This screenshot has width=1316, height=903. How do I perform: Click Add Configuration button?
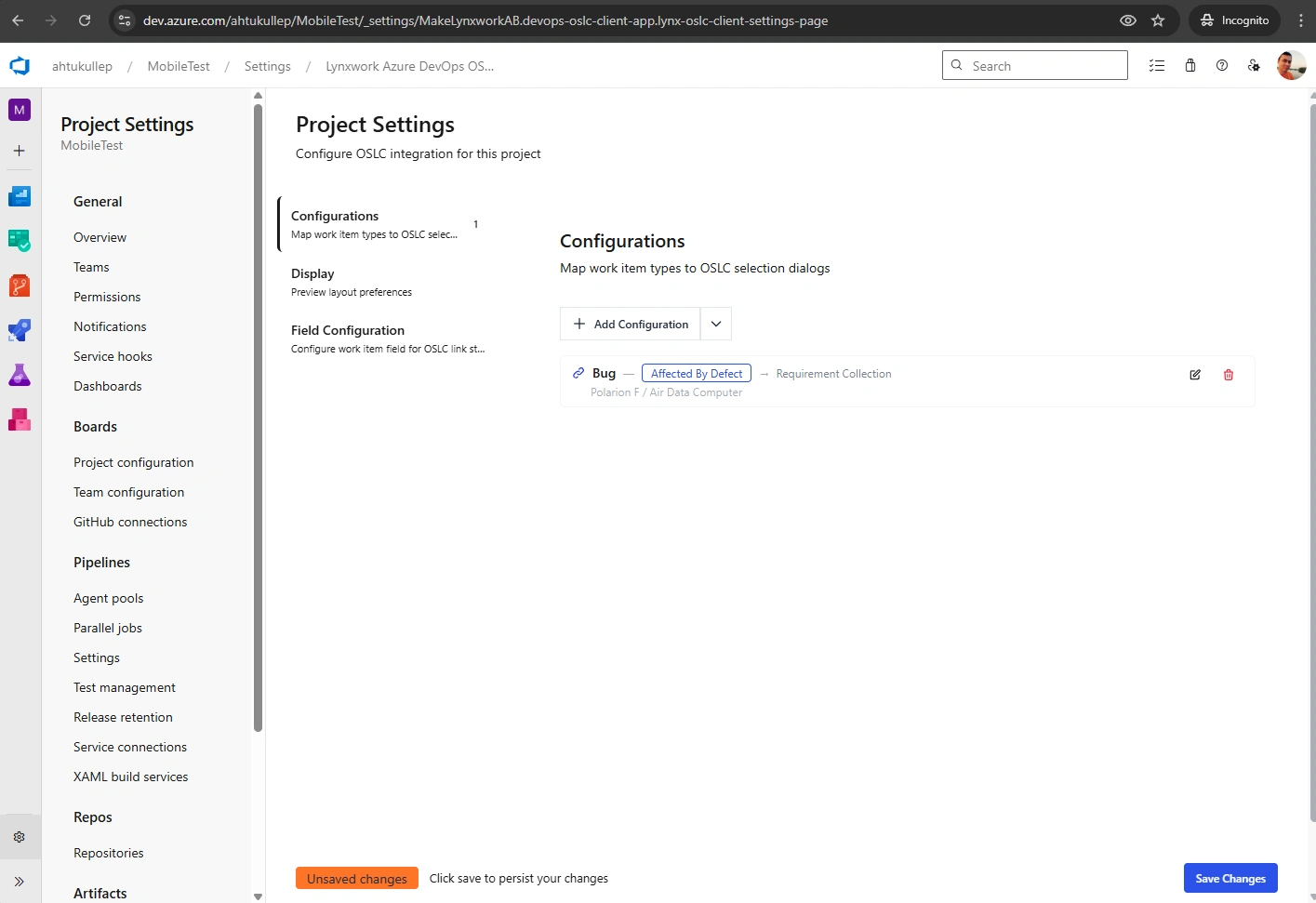pyautogui.click(x=631, y=324)
